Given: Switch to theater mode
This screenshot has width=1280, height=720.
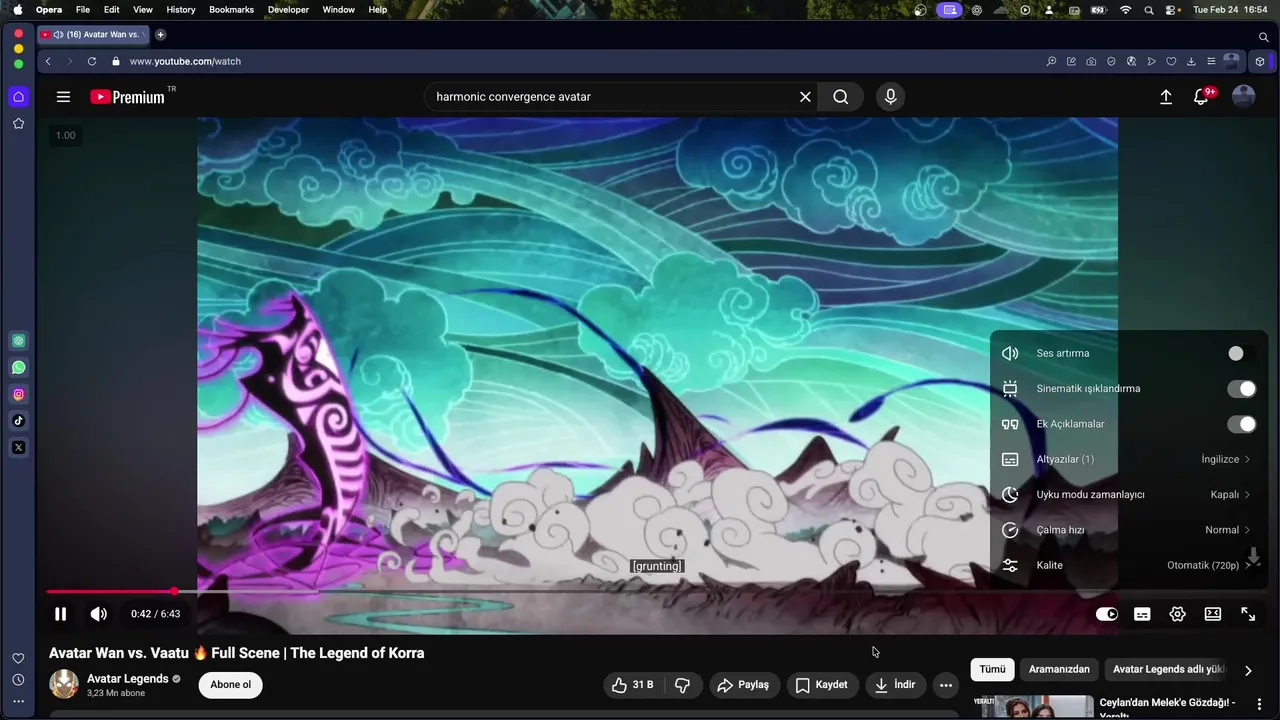Looking at the screenshot, I should click(x=1213, y=614).
